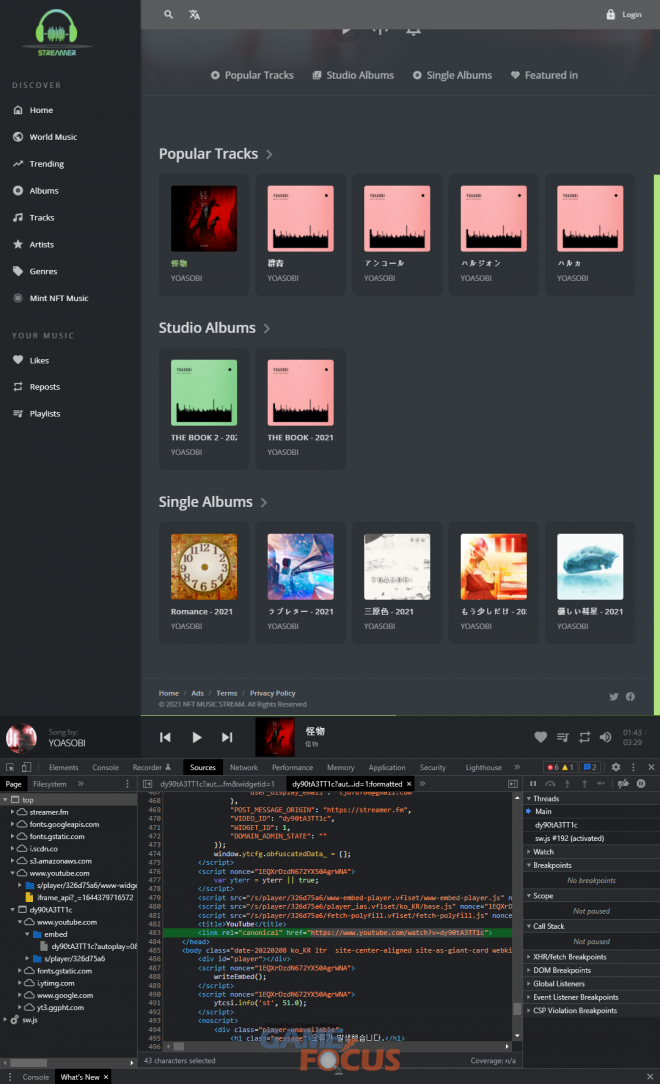Collapse the www.youtube.com tree under top
This screenshot has width=660, height=1084.
click(x=12, y=873)
